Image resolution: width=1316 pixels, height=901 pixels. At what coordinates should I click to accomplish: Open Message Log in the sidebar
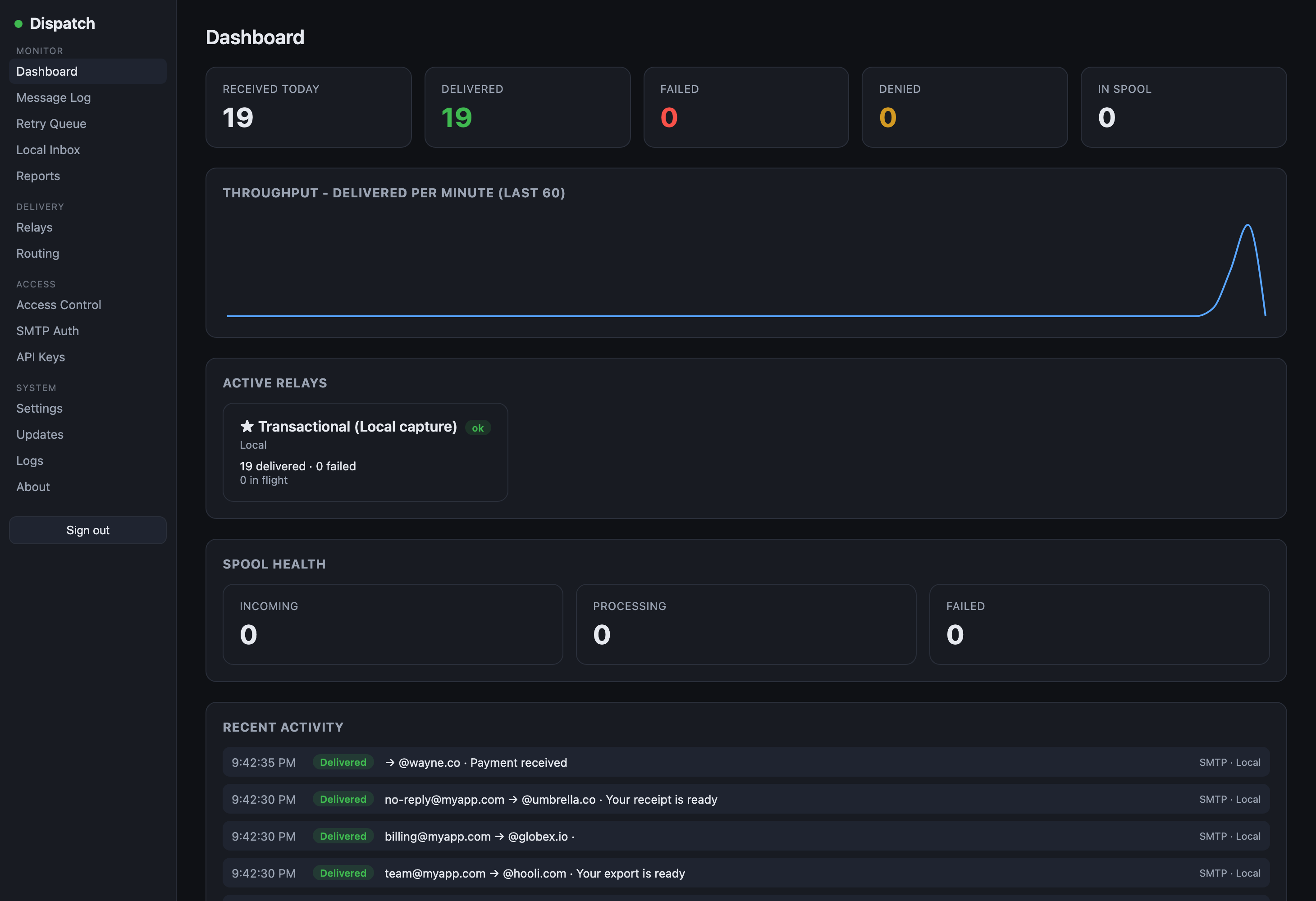point(88,97)
